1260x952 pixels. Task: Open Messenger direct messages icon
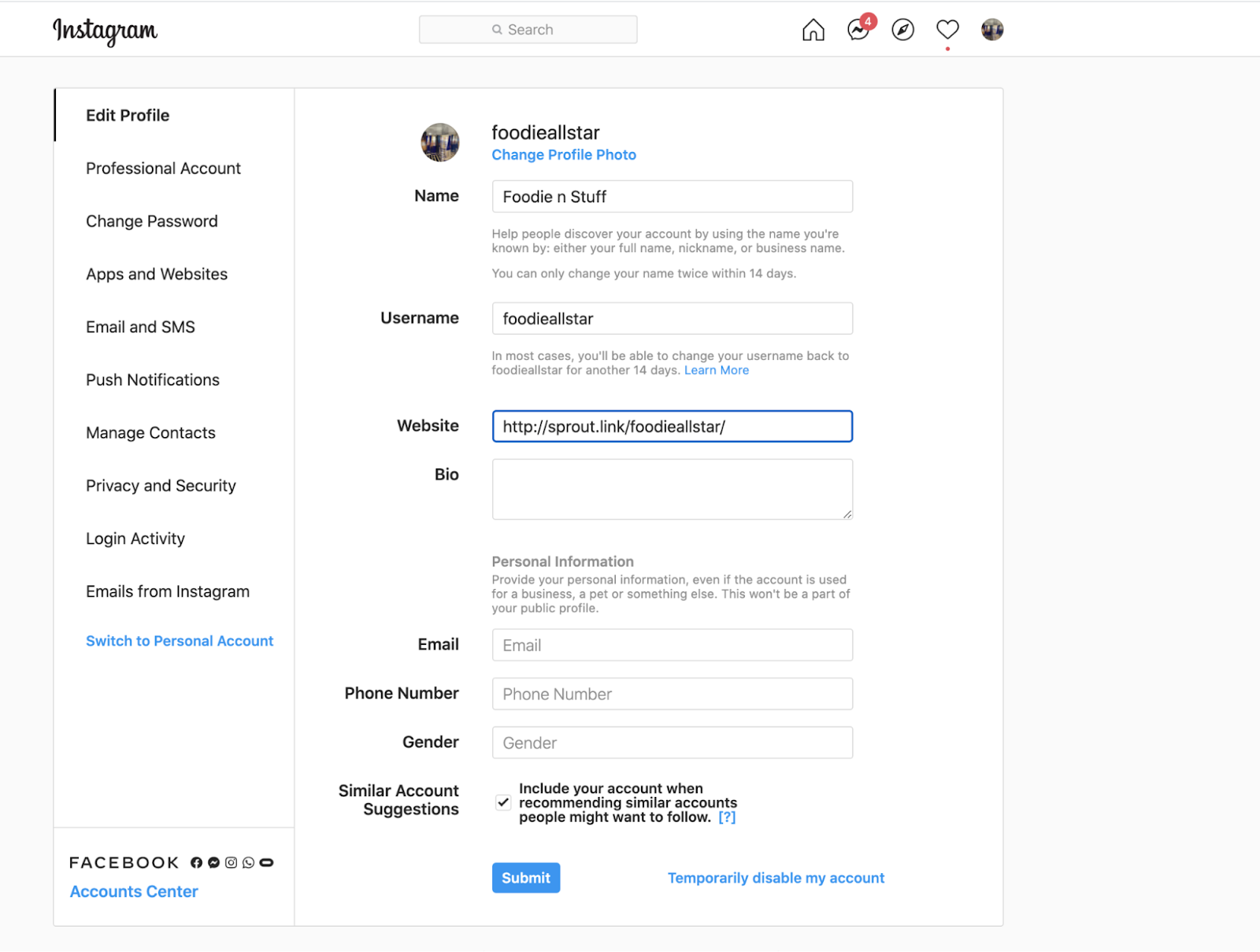858,30
